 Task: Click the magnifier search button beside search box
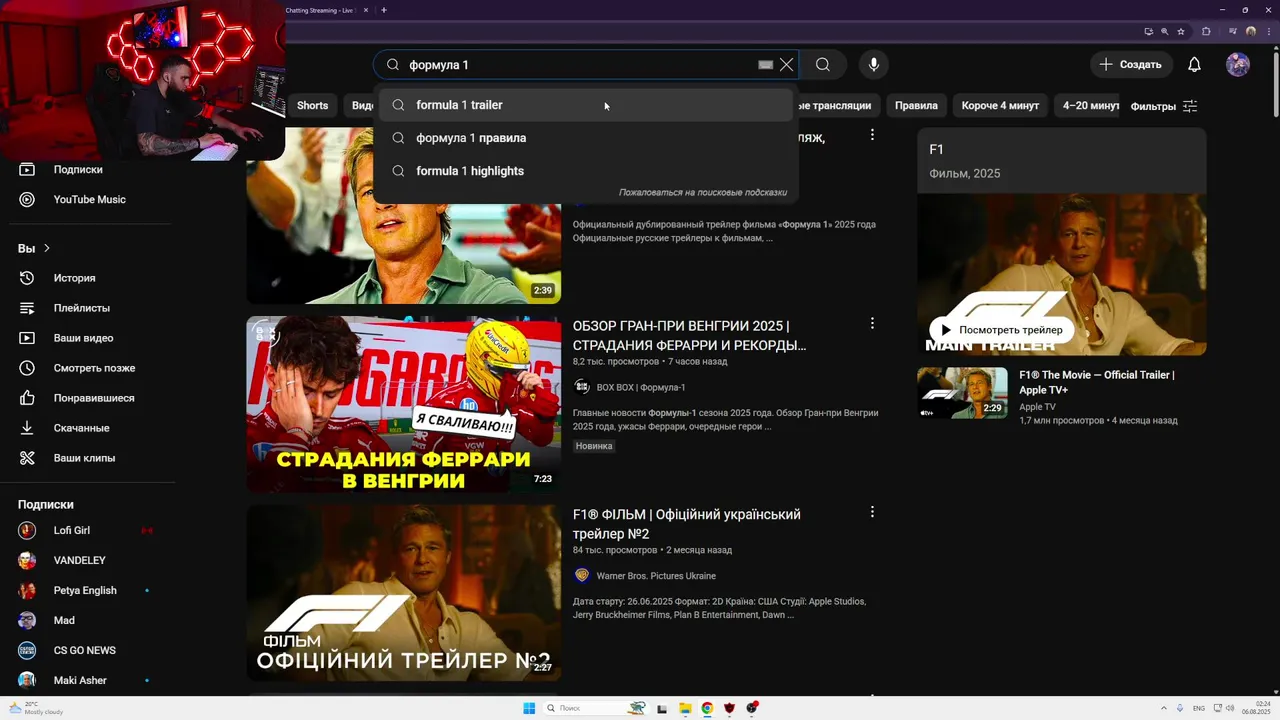(x=822, y=65)
